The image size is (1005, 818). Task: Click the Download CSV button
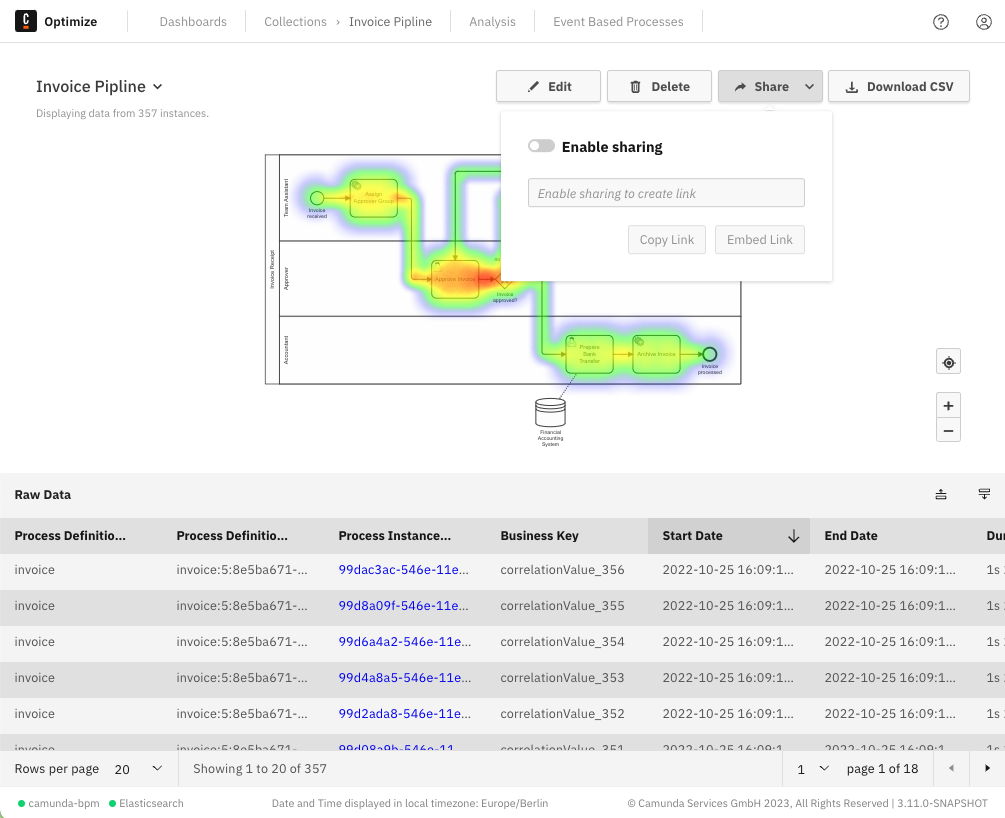[x=899, y=87]
